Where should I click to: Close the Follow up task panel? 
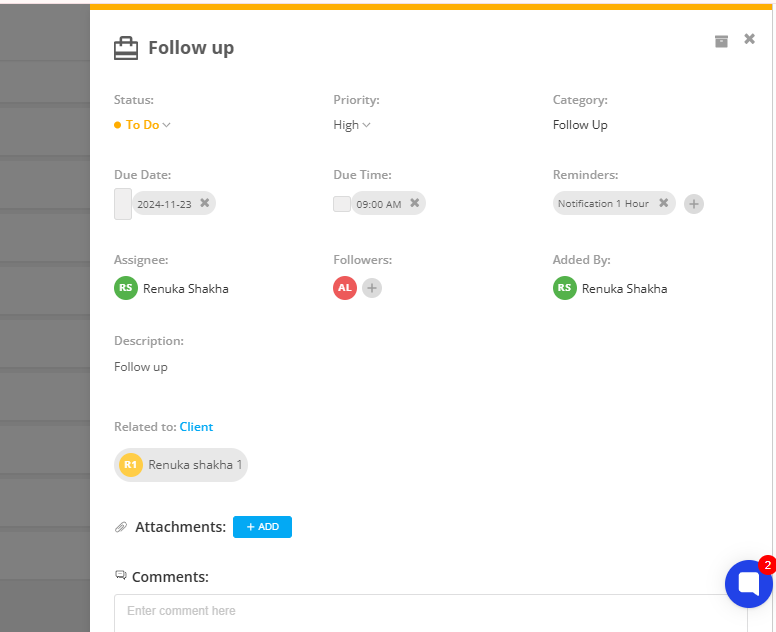click(x=749, y=39)
